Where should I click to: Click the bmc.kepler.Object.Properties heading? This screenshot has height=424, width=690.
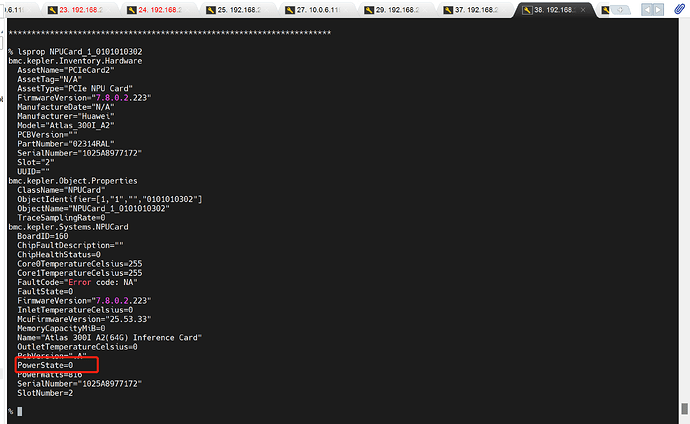tap(73, 181)
